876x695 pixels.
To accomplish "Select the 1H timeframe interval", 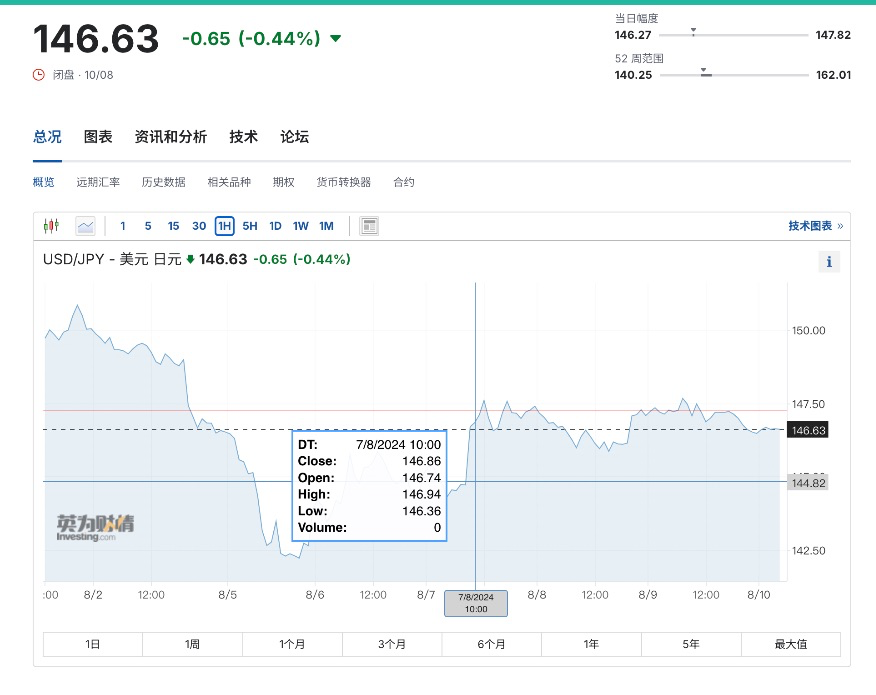I will [x=224, y=226].
